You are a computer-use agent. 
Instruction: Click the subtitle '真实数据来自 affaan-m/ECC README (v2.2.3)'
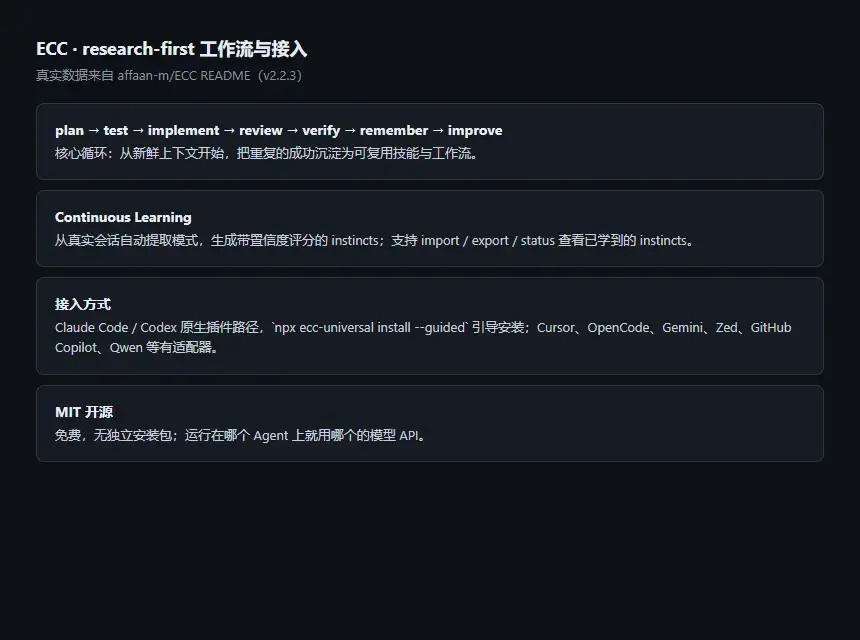tap(169, 76)
